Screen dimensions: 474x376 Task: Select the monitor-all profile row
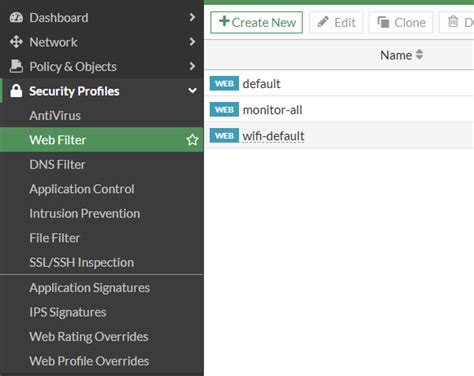(x=339, y=109)
